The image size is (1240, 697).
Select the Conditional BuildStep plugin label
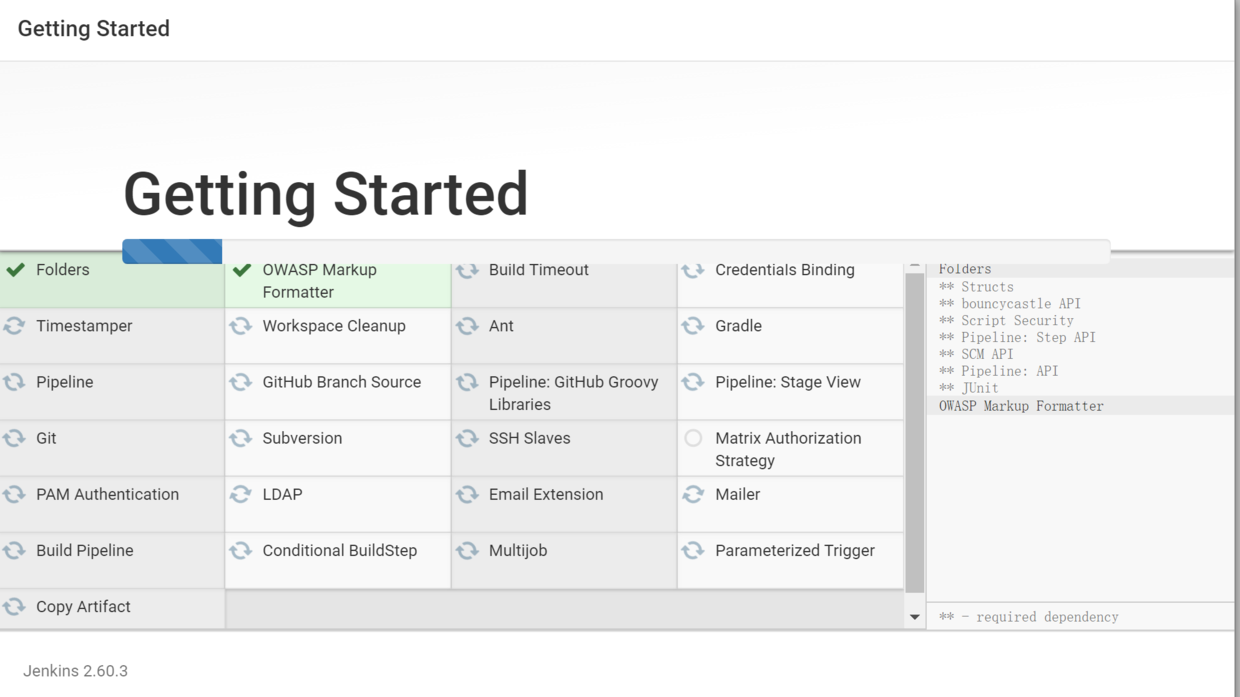(x=340, y=550)
